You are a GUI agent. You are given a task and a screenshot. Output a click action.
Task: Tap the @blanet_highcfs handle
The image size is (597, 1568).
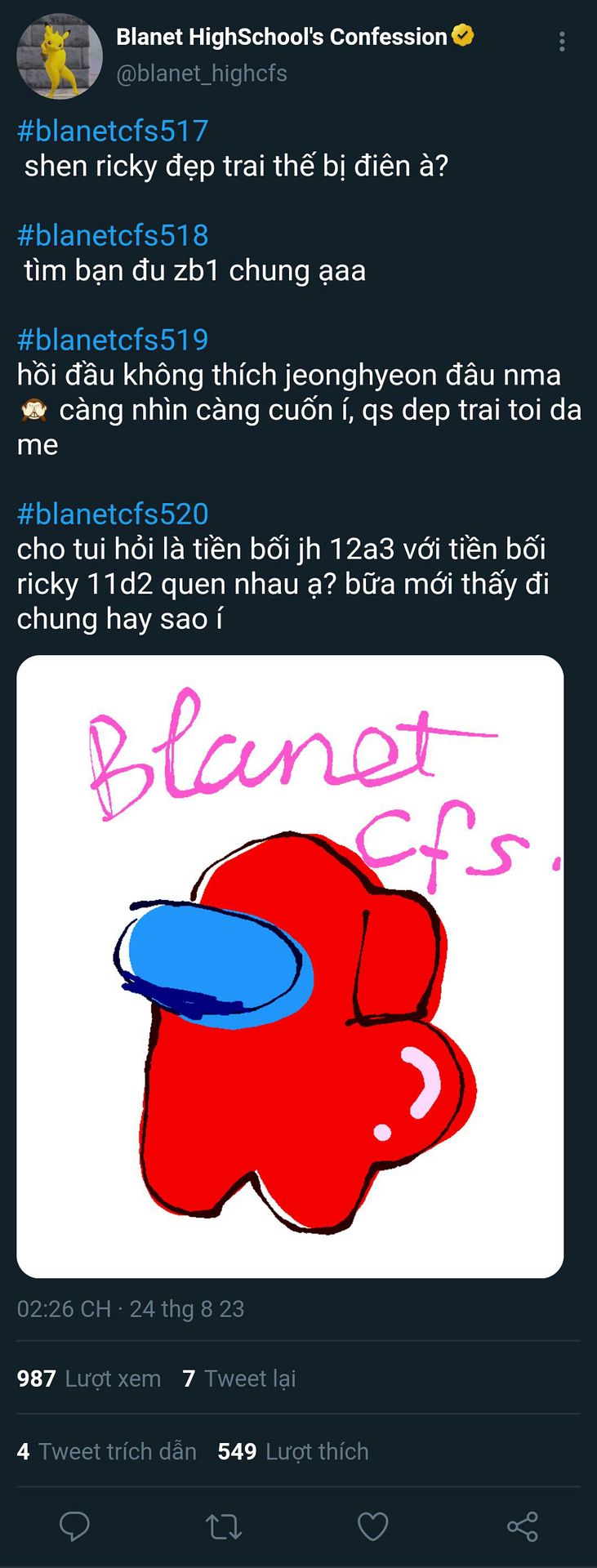click(202, 73)
